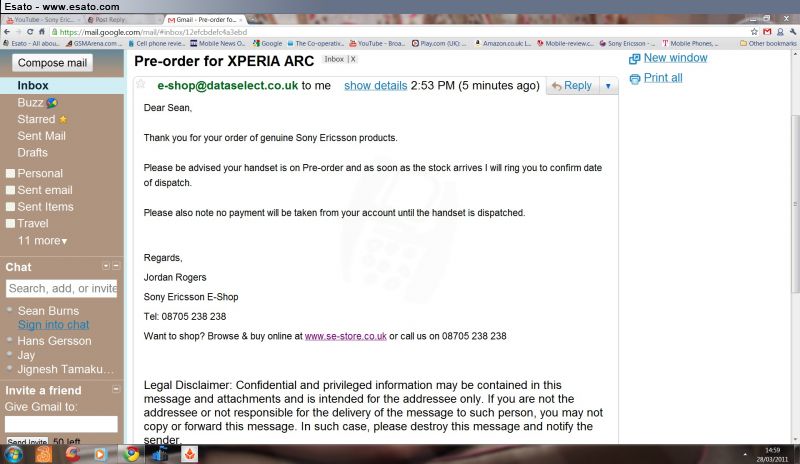Click the Give Gmail to email field
Viewport: 800px width, 464px height.
coord(61,424)
